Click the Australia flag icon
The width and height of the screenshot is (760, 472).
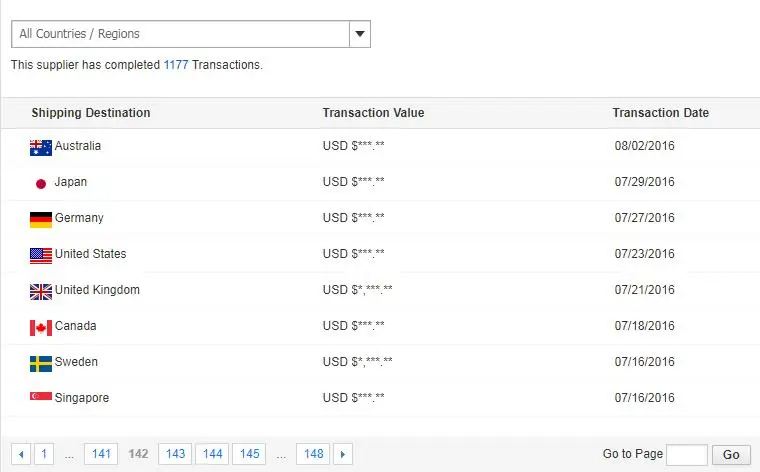point(41,147)
